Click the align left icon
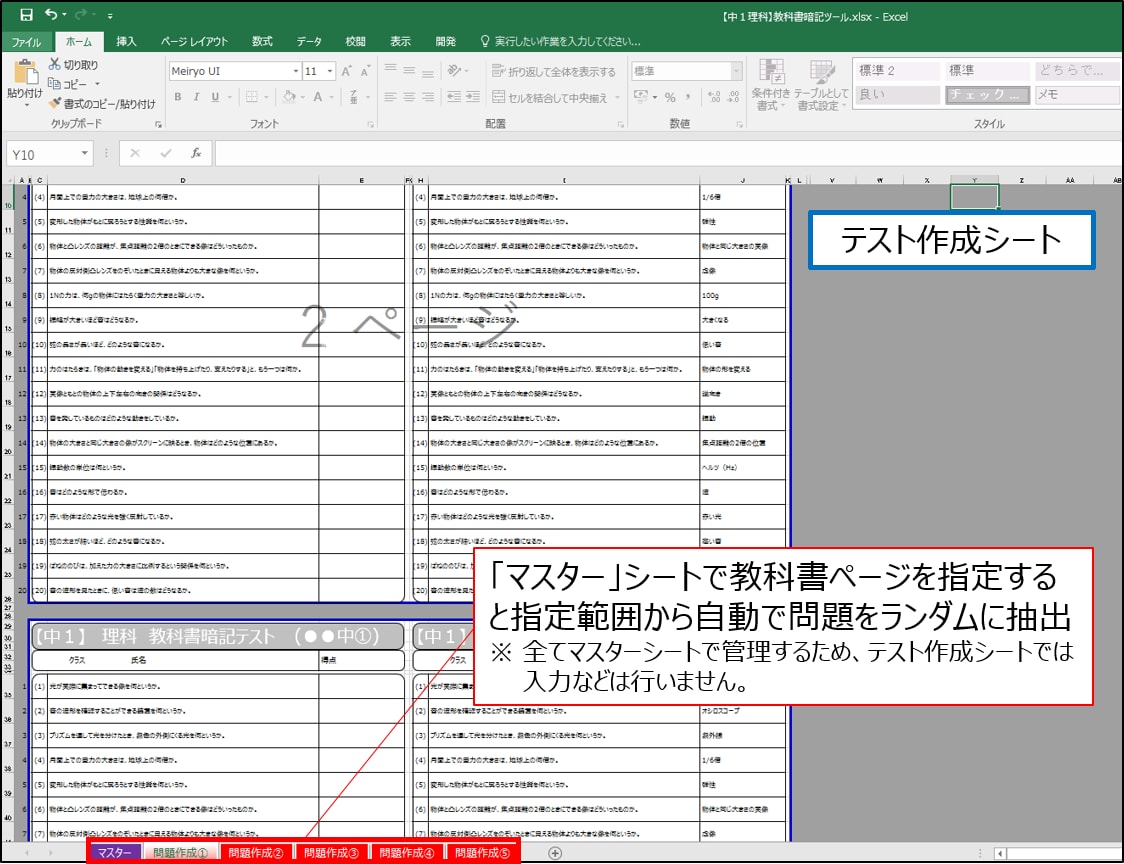 390,97
